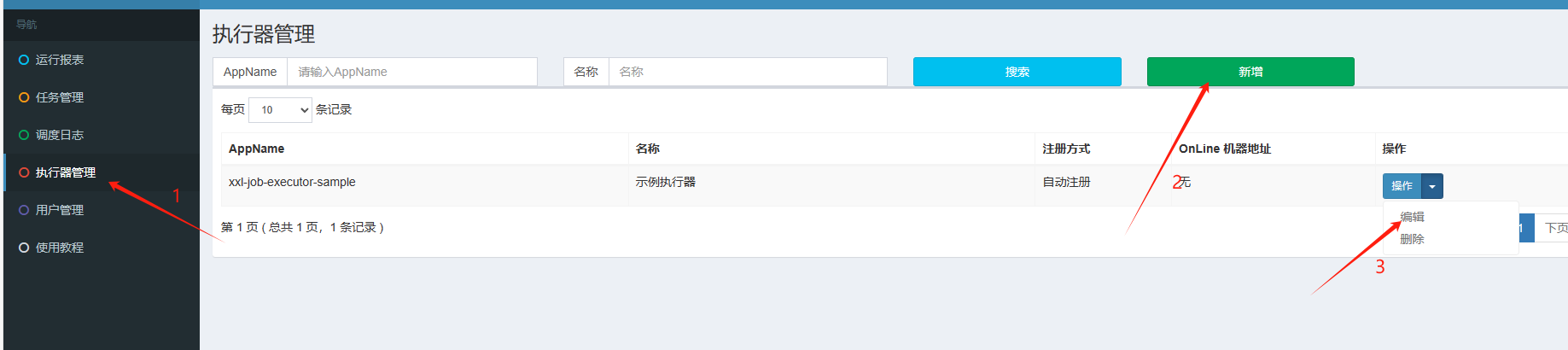Click the orange circle icon beside 任务管理
Image resolution: width=1568 pixels, height=350 pixels.
[24, 97]
